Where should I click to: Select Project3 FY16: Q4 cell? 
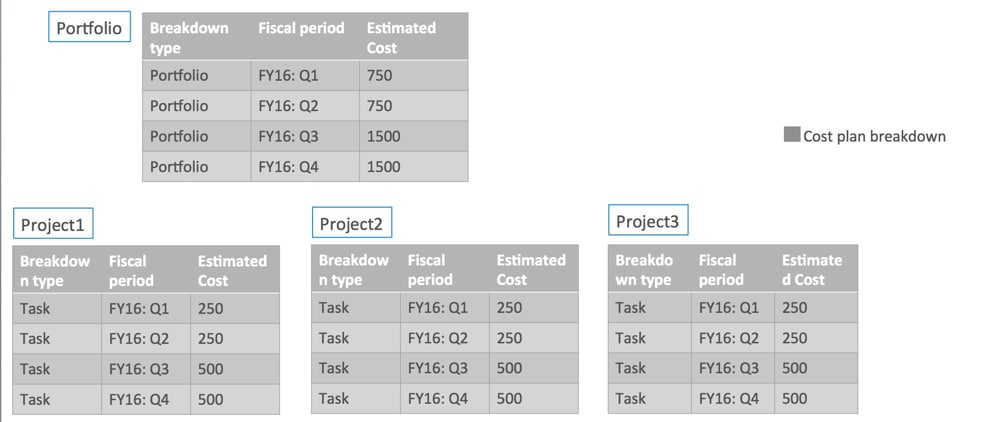(733, 399)
